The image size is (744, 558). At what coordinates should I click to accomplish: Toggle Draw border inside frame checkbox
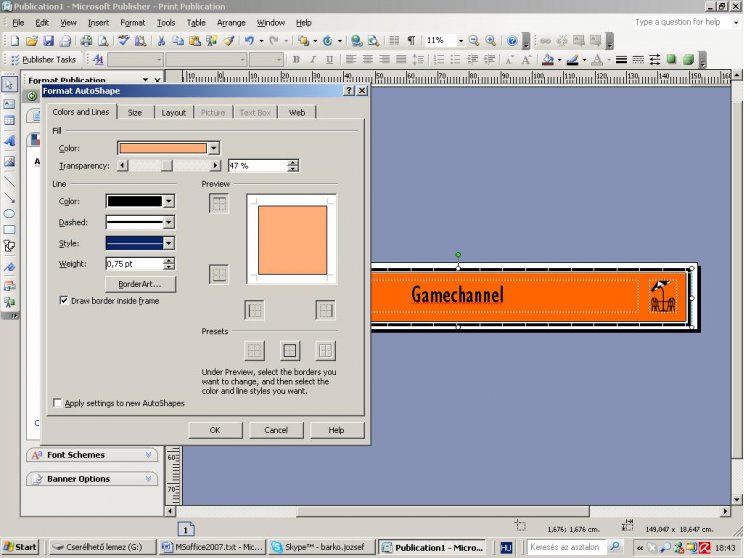pos(64,300)
